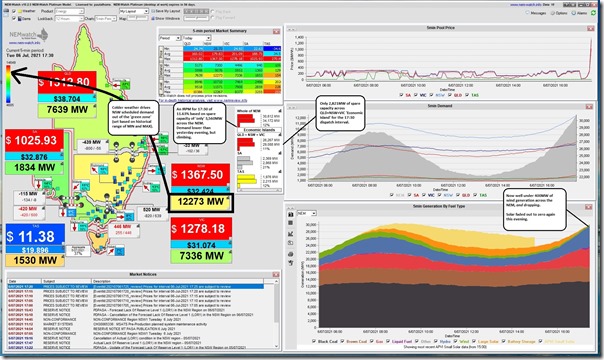Click the SA price box $1025.93
The width and height of the screenshot is (604, 360).
pos(34,141)
